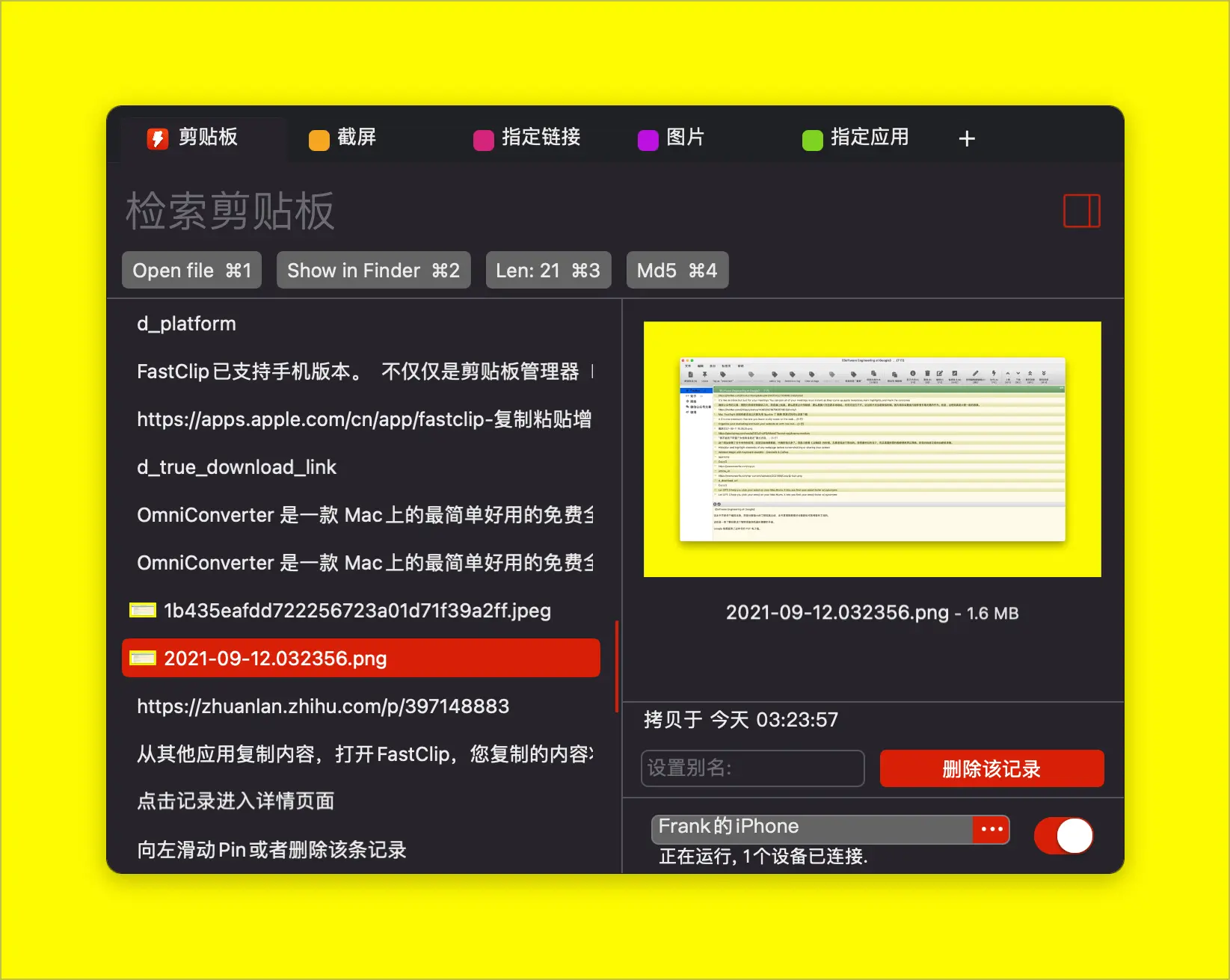Click the purple 图片 tab icon
Image resolution: width=1230 pixels, height=980 pixels.
click(x=648, y=140)
